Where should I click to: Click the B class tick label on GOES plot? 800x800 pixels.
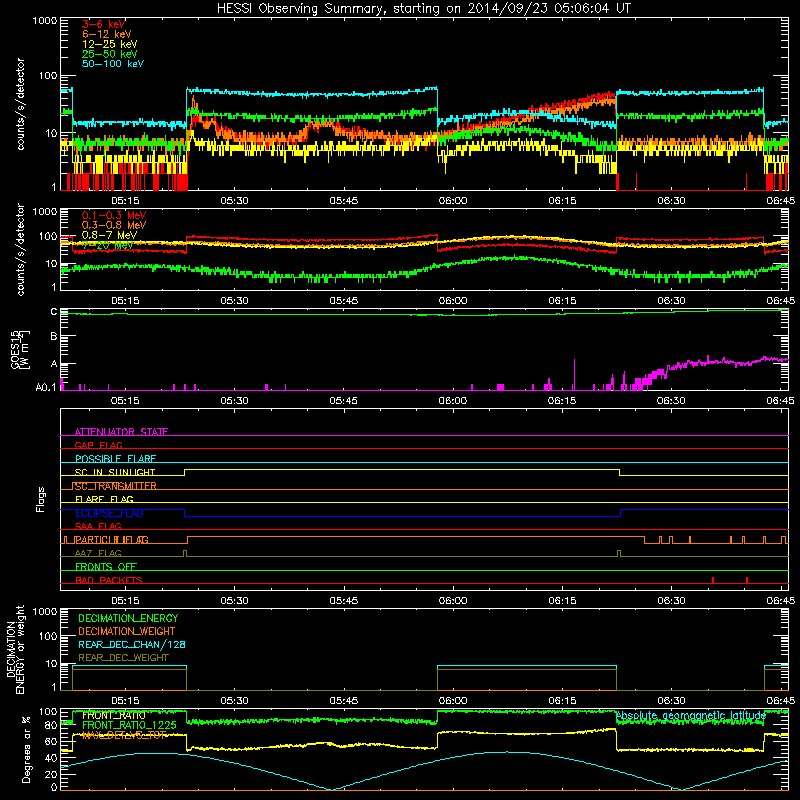click(54, 336)
